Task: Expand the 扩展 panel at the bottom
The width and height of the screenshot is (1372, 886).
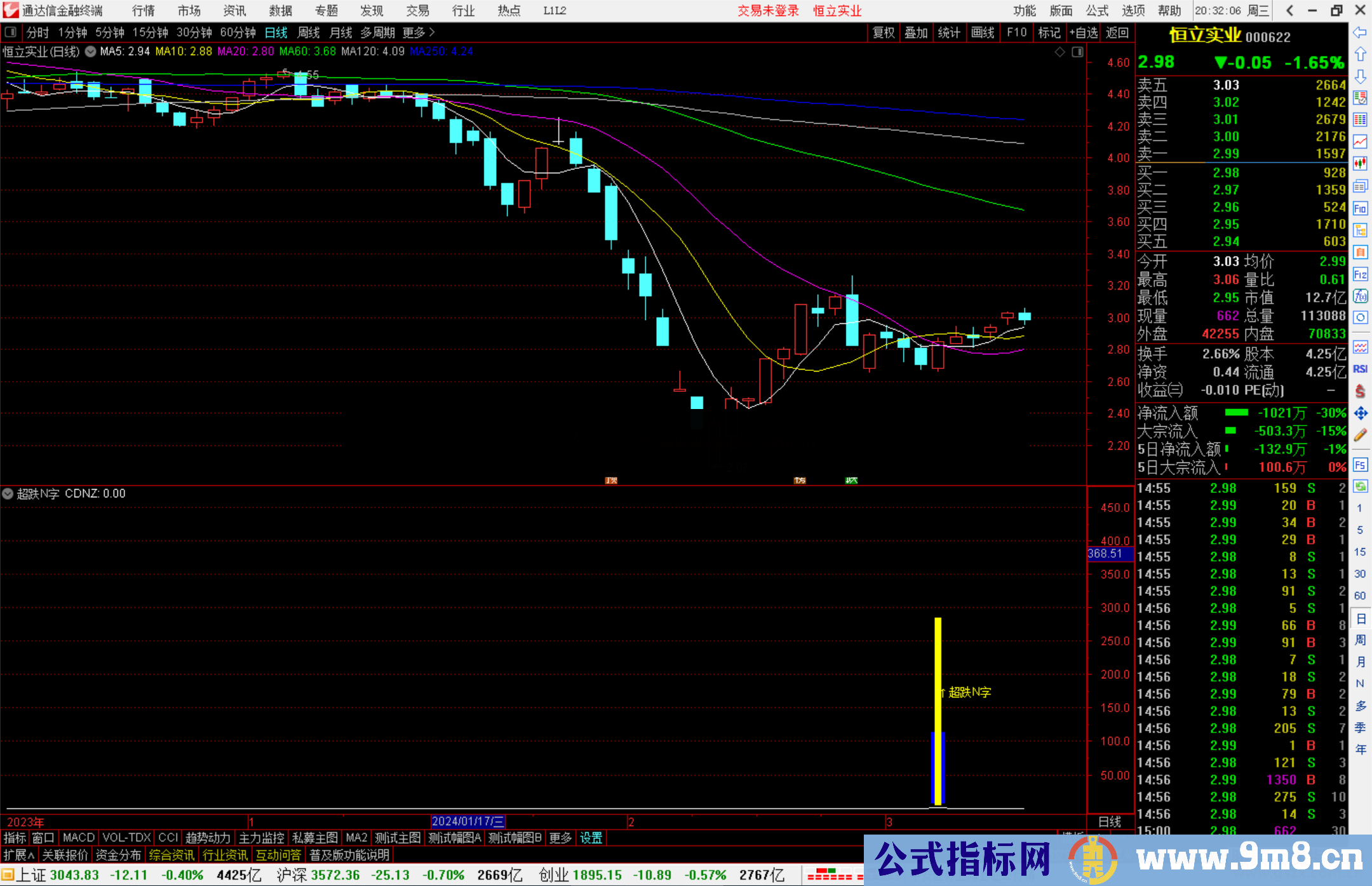Action: (x=19, y=855)
